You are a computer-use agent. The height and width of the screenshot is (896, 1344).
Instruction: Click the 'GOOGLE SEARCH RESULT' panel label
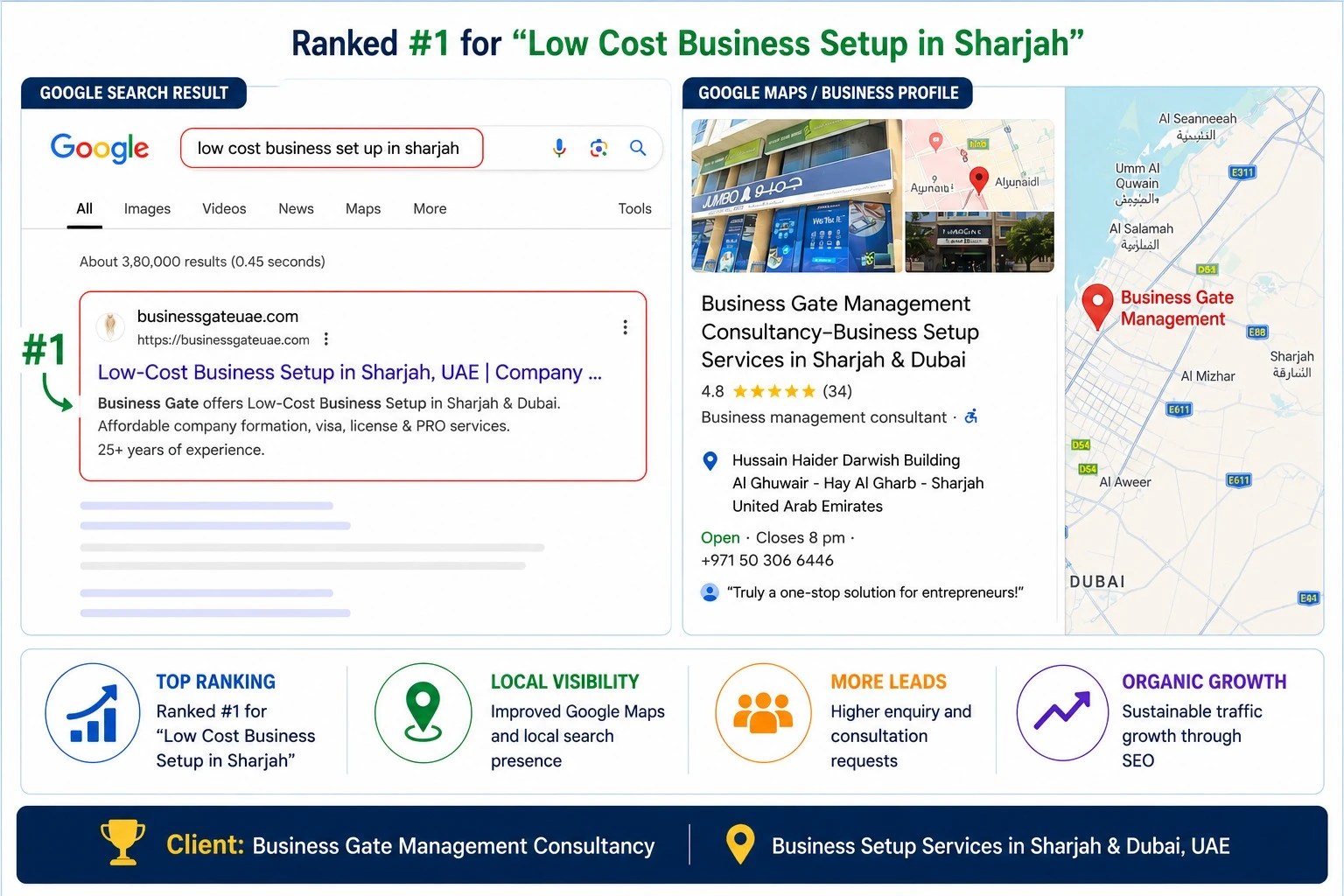[x=134, y=93]
